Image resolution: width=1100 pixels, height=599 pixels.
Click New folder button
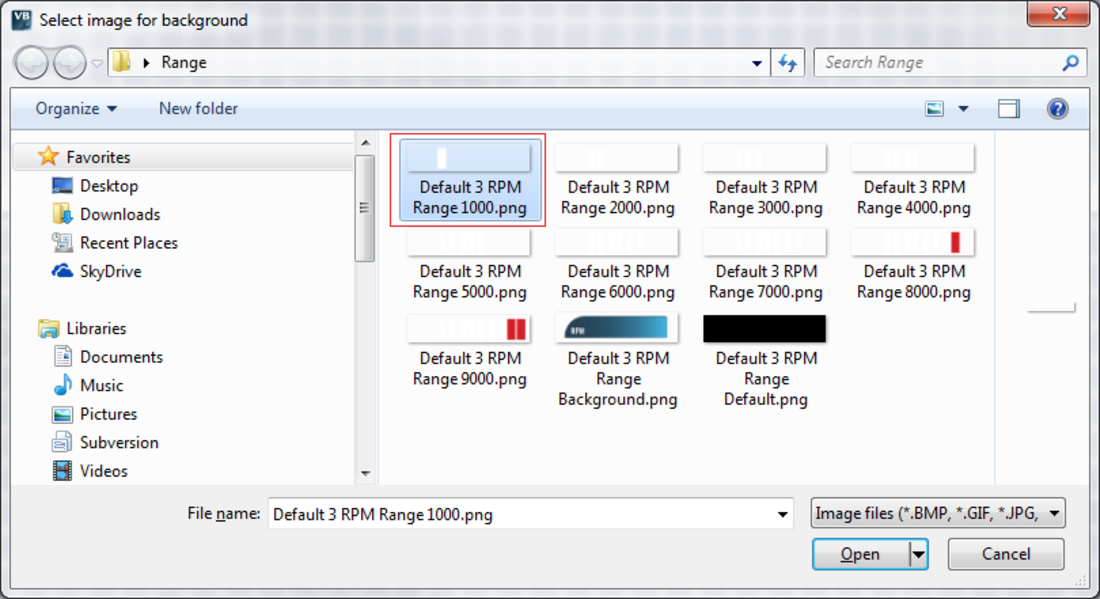point(199,109)
